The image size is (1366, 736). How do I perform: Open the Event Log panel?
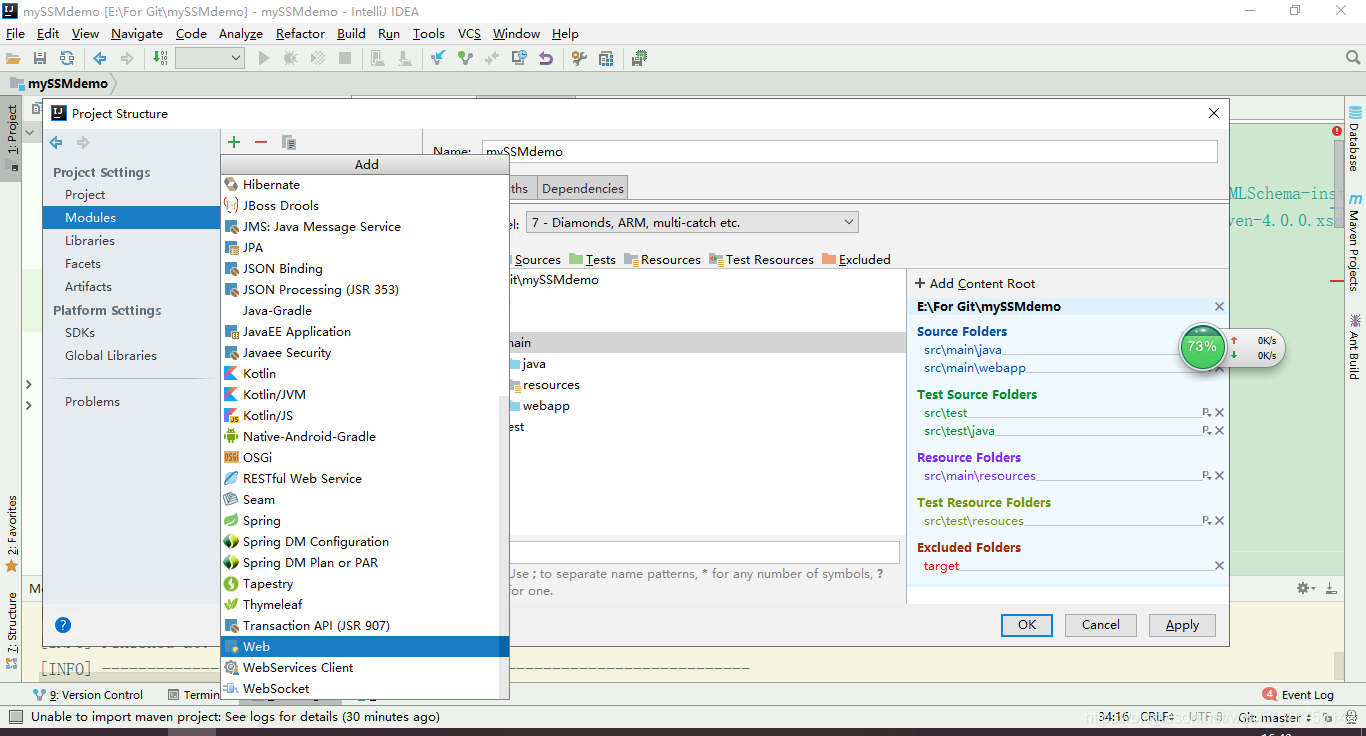[1298, 695]
